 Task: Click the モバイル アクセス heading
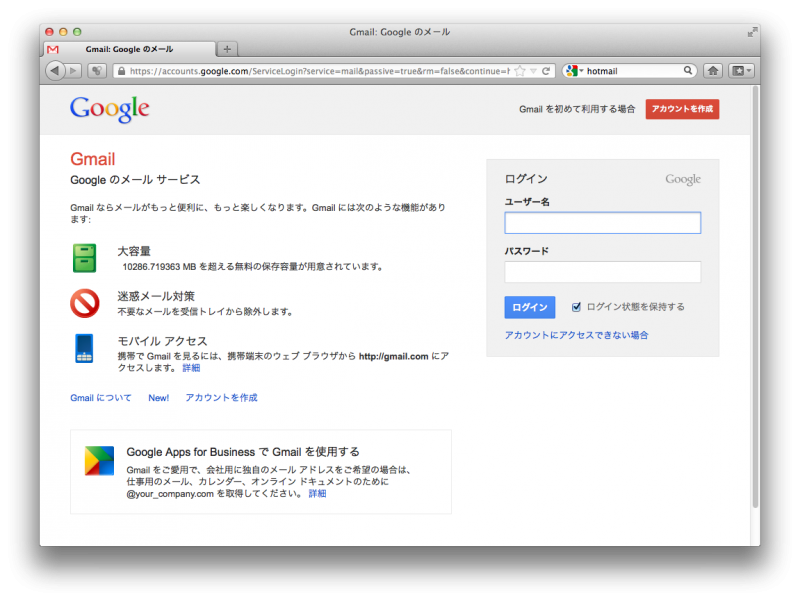(x=162, y=341)
